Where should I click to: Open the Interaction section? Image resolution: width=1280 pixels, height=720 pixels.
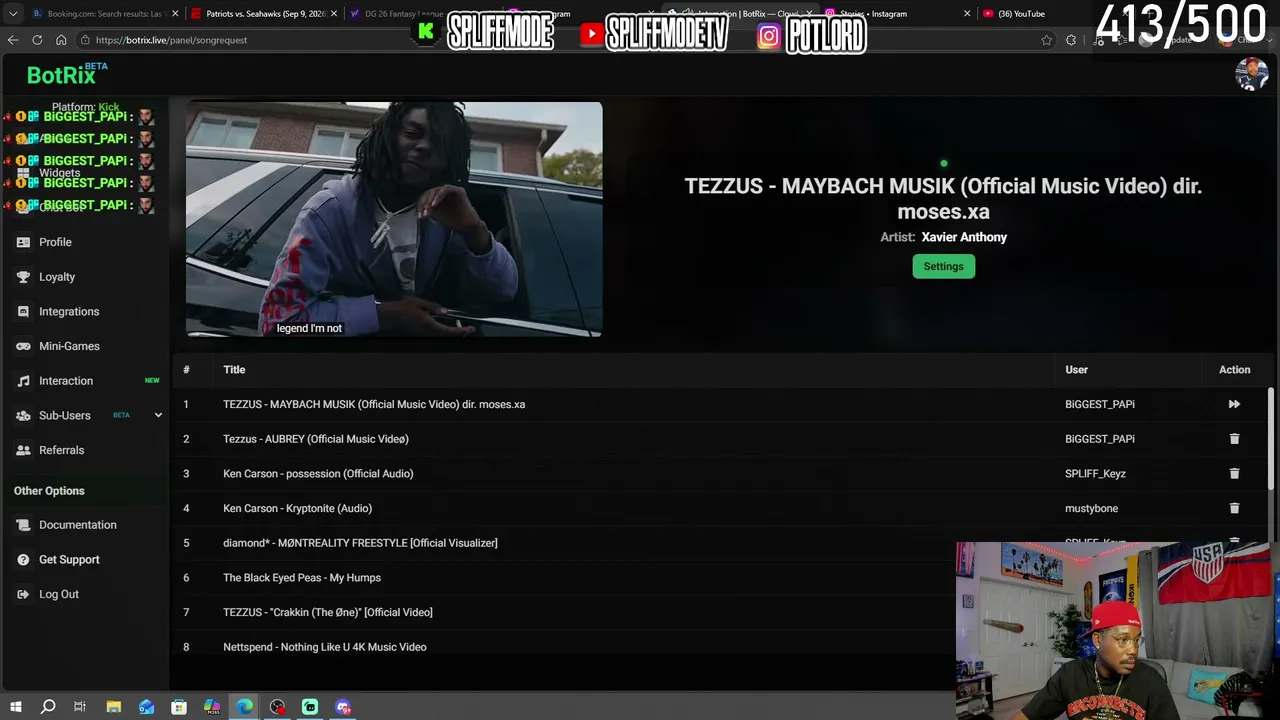click(x=66, y=381)
